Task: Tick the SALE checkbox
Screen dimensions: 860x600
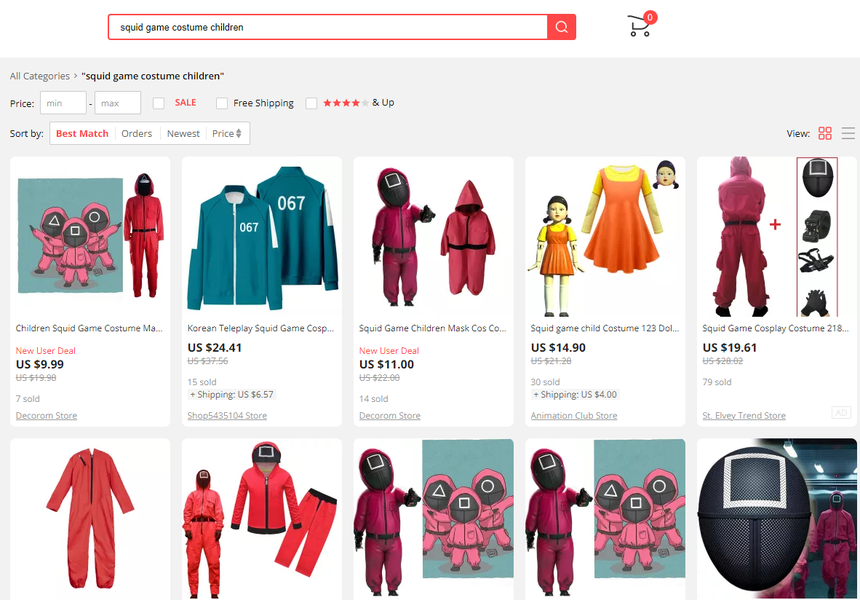Action: pos(159,103)
